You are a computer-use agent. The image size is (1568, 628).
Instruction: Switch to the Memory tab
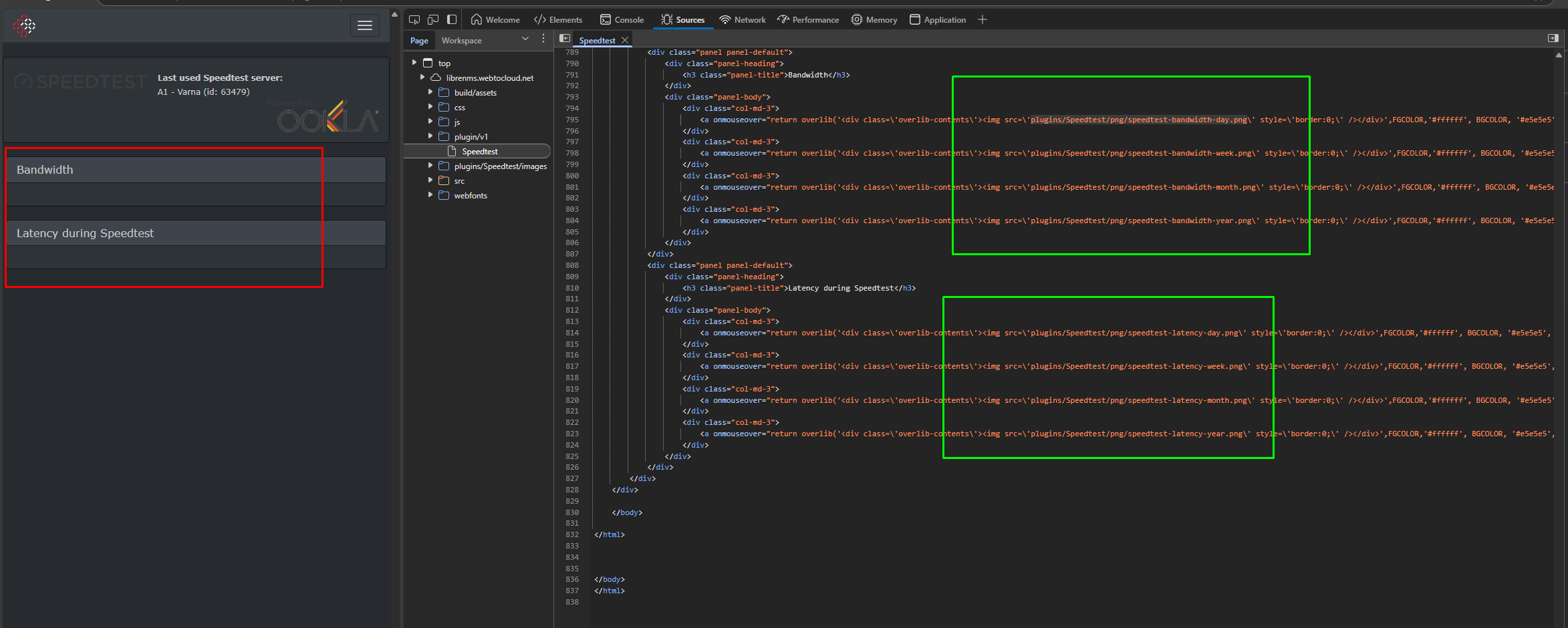[874, 19]
